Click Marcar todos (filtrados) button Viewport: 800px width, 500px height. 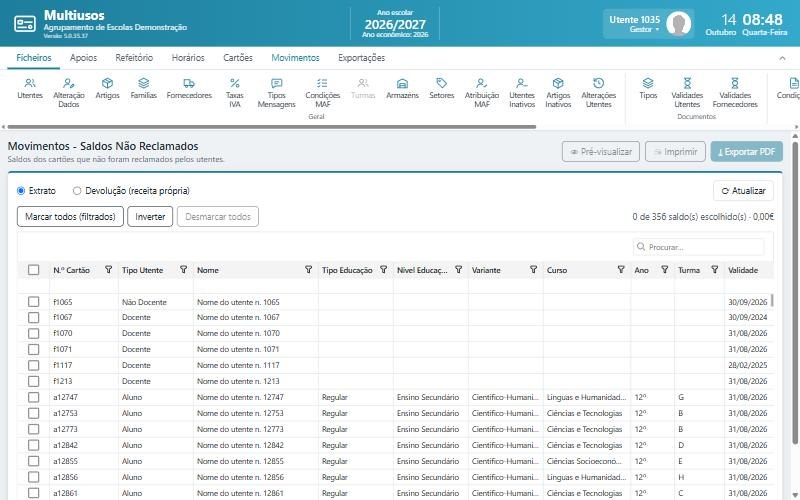(x=70, y=217)
